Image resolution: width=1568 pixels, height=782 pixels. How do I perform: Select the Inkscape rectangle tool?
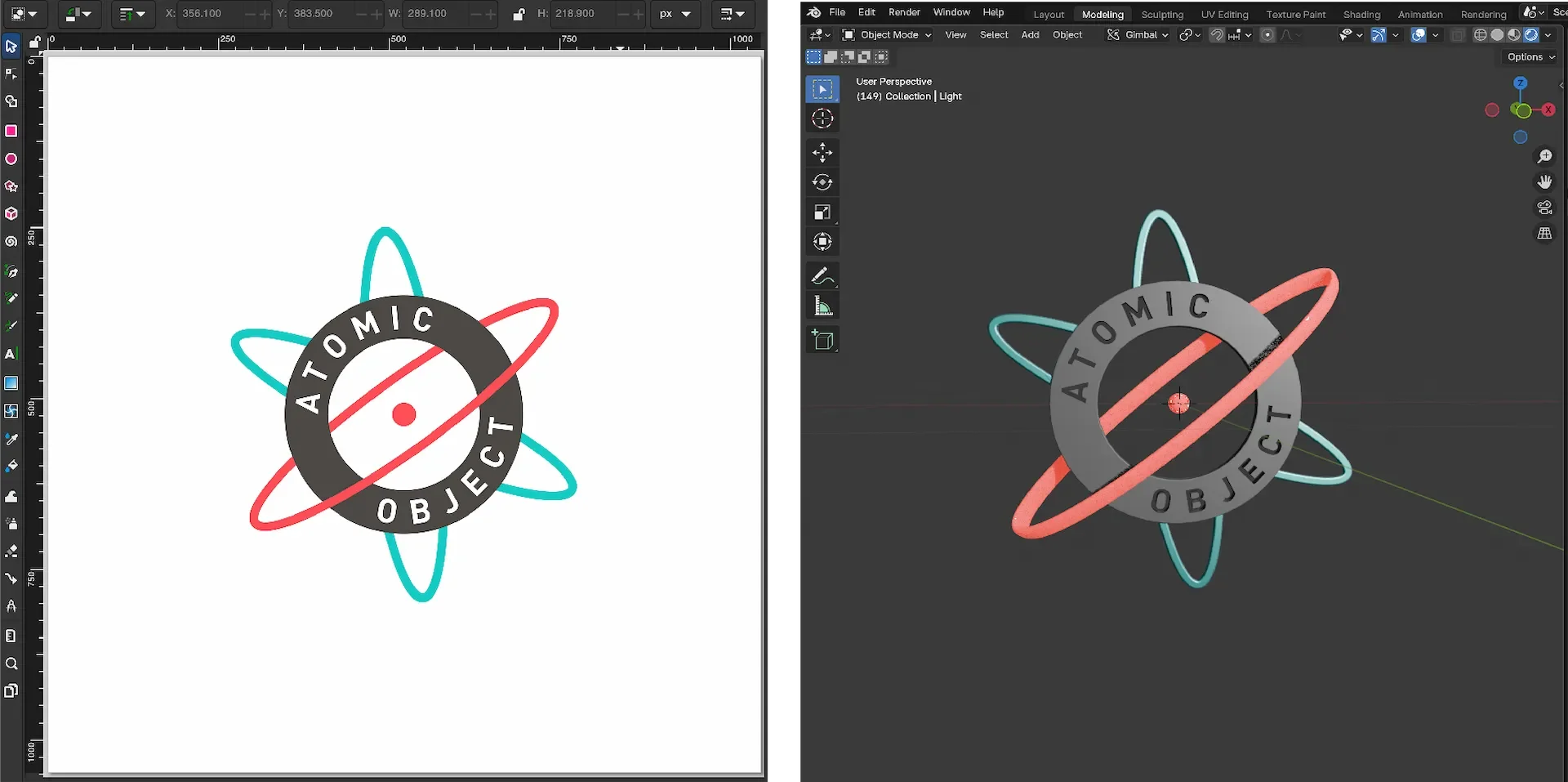click(x=11, y=131)
